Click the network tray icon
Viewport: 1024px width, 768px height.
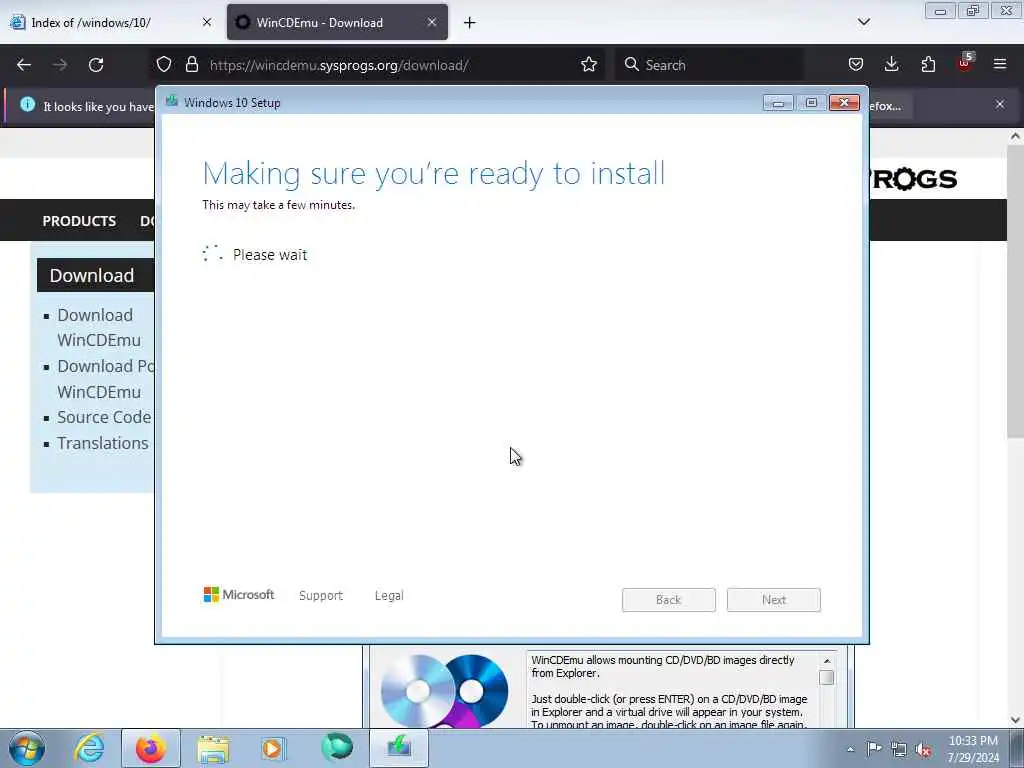899,750
